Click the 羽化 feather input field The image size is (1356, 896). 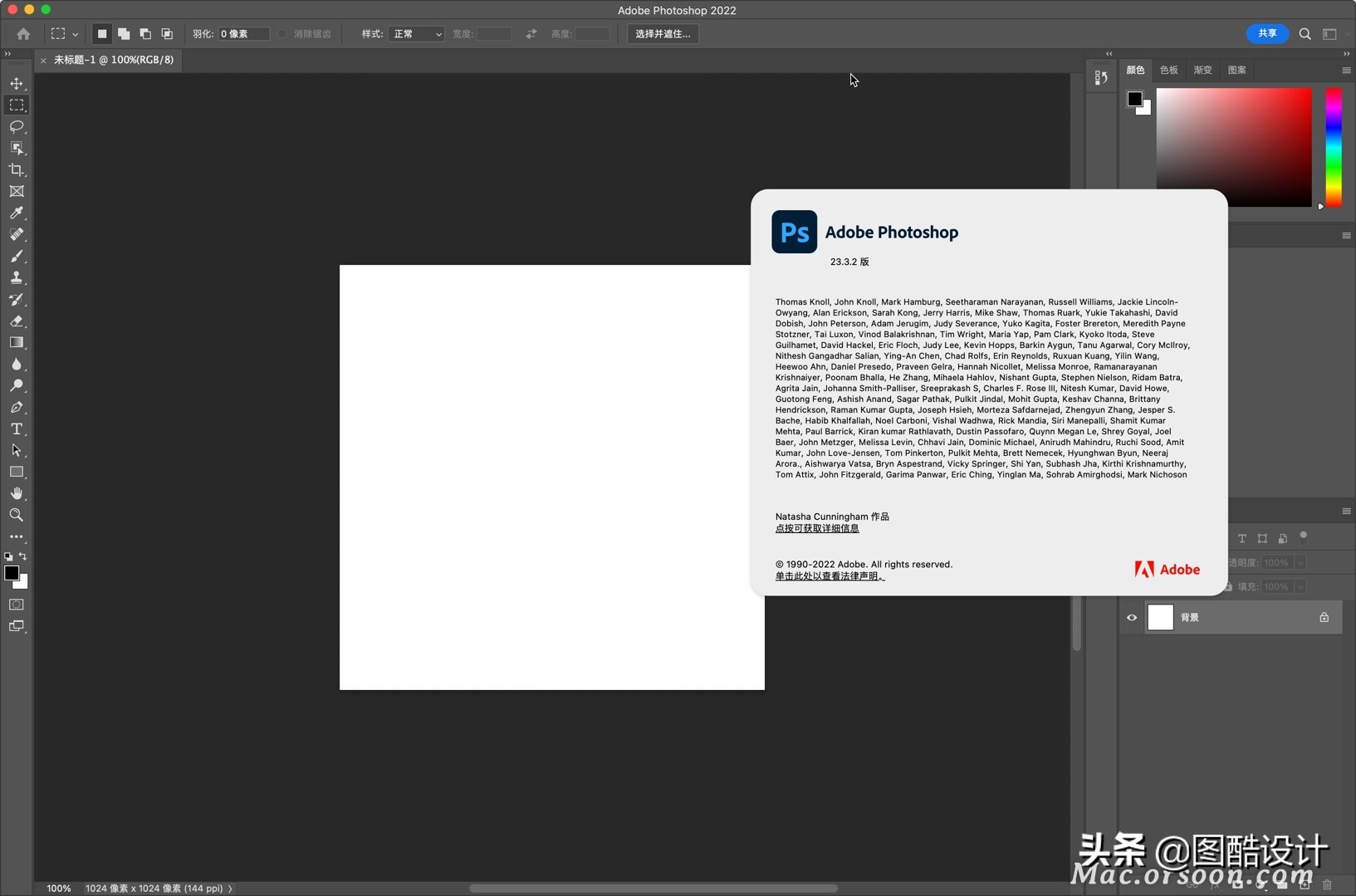[245, 34]
